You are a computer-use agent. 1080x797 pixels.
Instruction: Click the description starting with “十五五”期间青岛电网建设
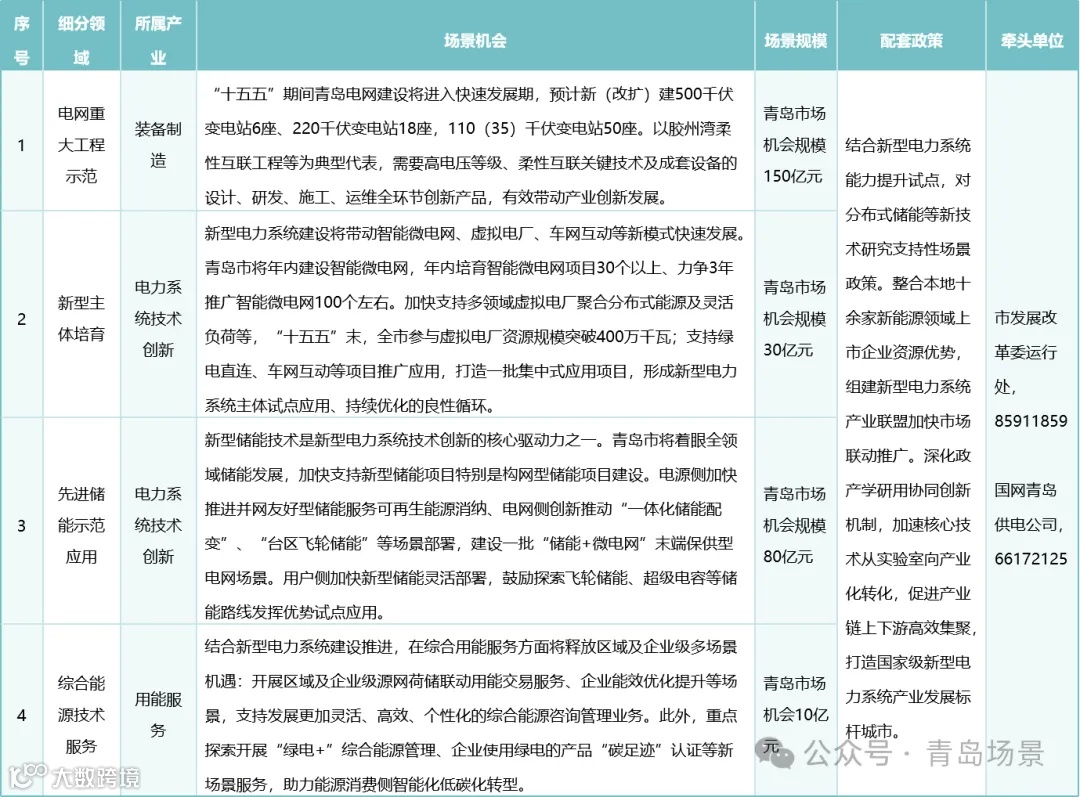pos(471,145)
